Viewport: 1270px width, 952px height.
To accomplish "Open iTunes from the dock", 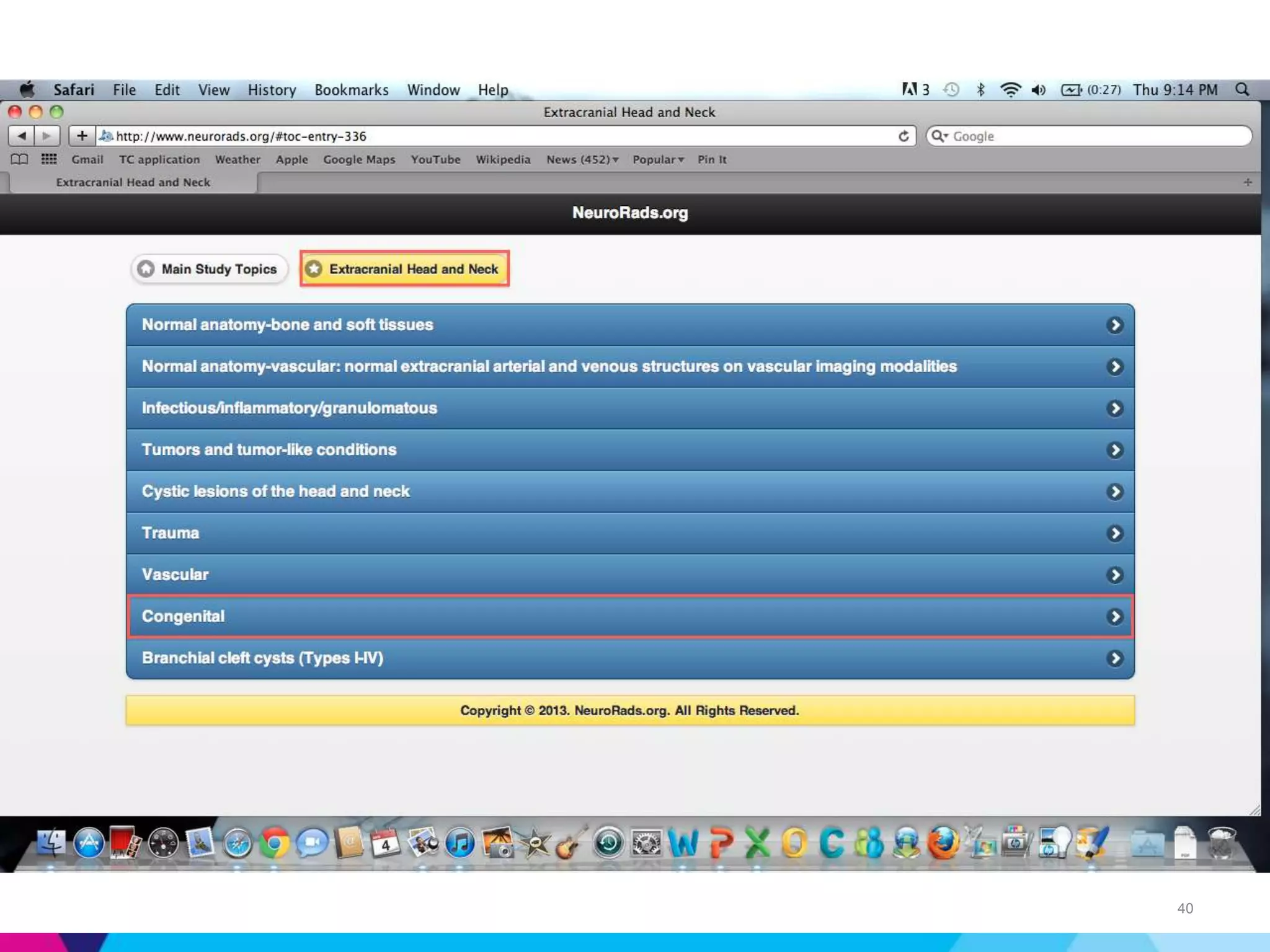I will click(x=460, y=843).
